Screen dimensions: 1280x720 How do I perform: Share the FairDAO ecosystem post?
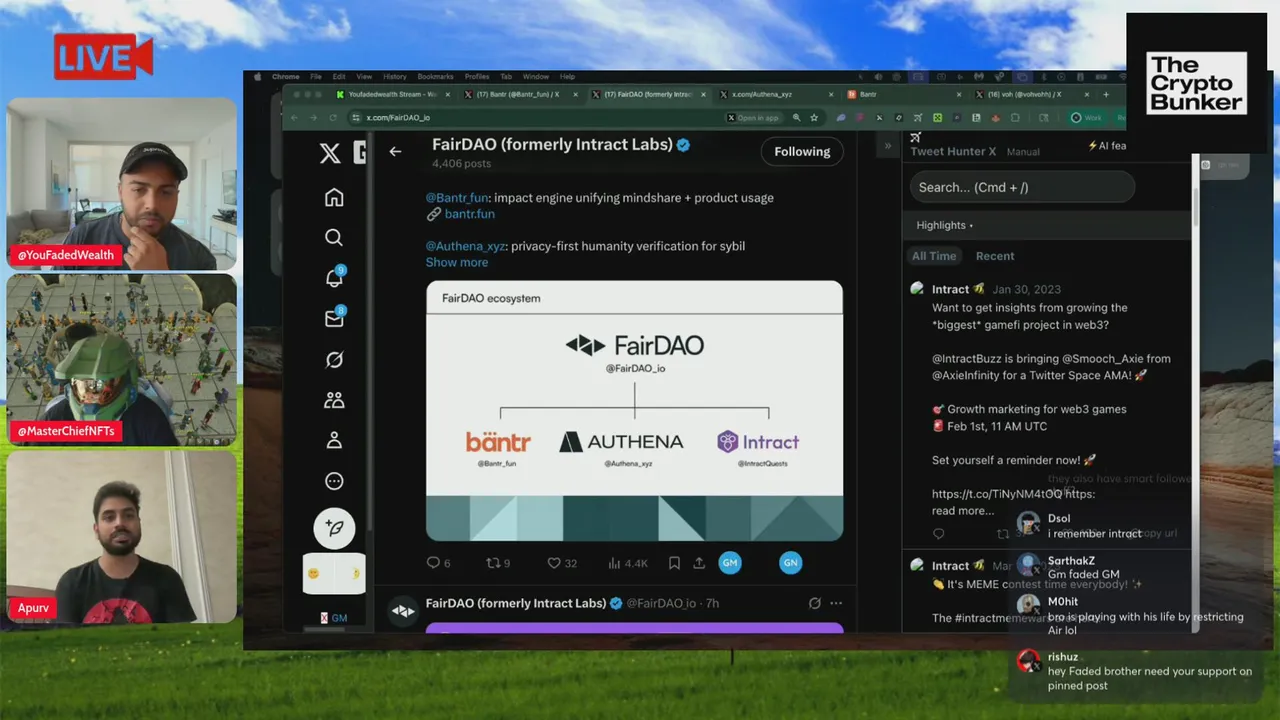tap(699, 563)
